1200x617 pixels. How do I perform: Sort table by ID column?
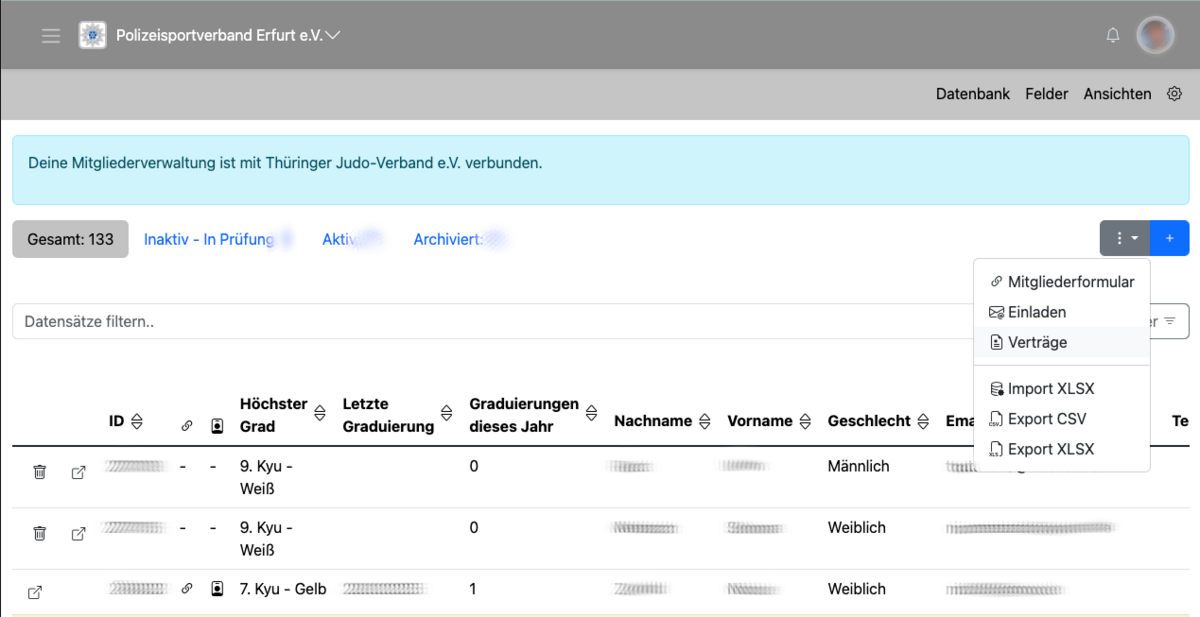(x=137, y=421)
